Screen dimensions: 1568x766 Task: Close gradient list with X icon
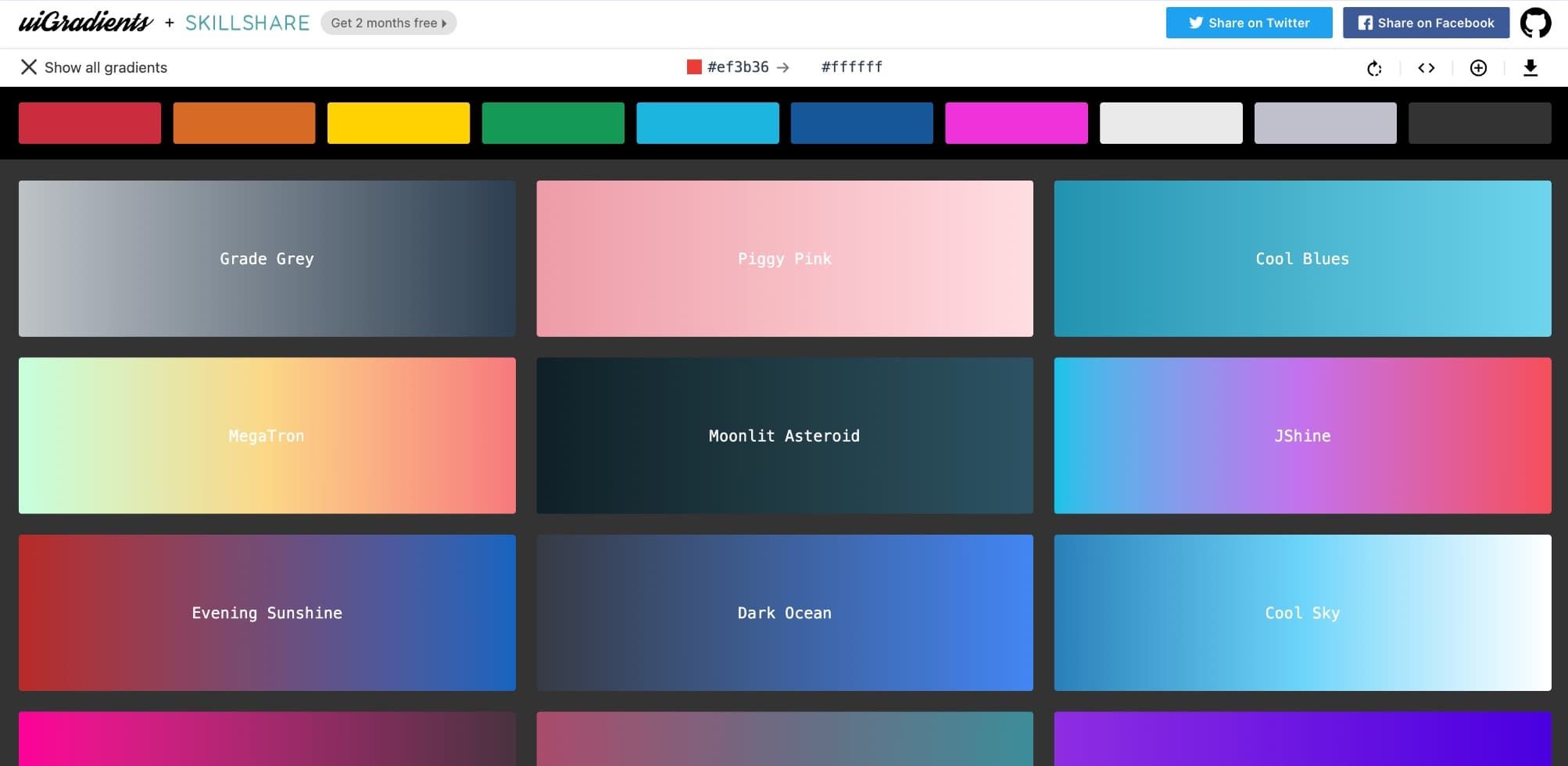coord(29,67)
